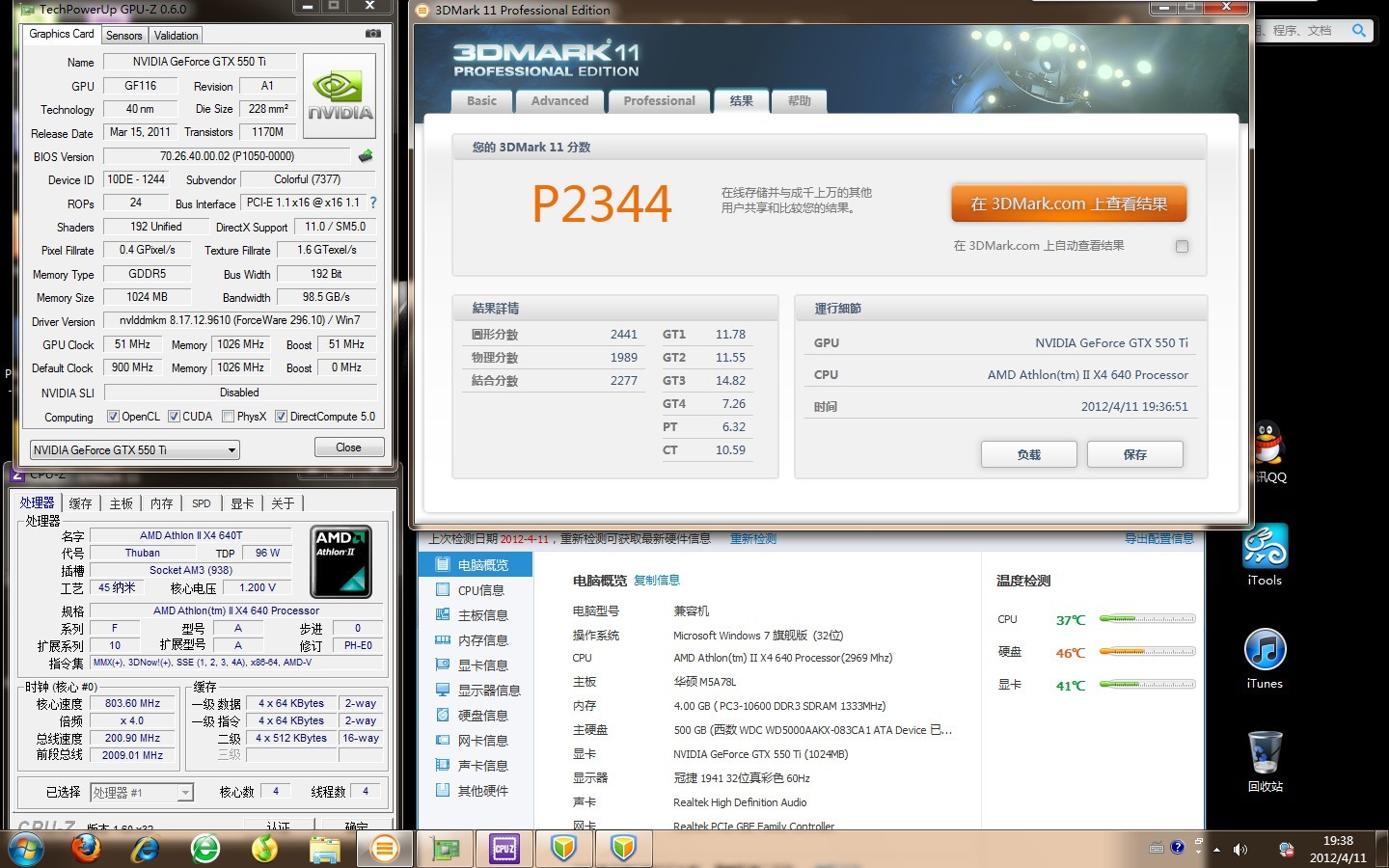Click the CPU temperature bar
The height and width of the screenshot is (868, 1389).
click(x=1147, y=620)
